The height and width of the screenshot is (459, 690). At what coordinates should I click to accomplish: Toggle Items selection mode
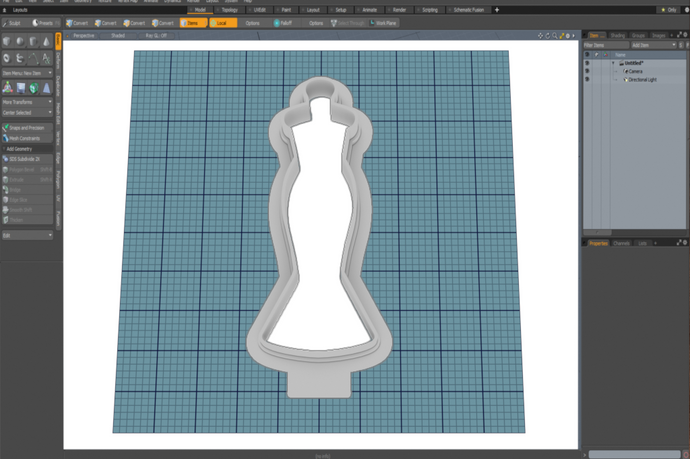(x=193, y=23)
